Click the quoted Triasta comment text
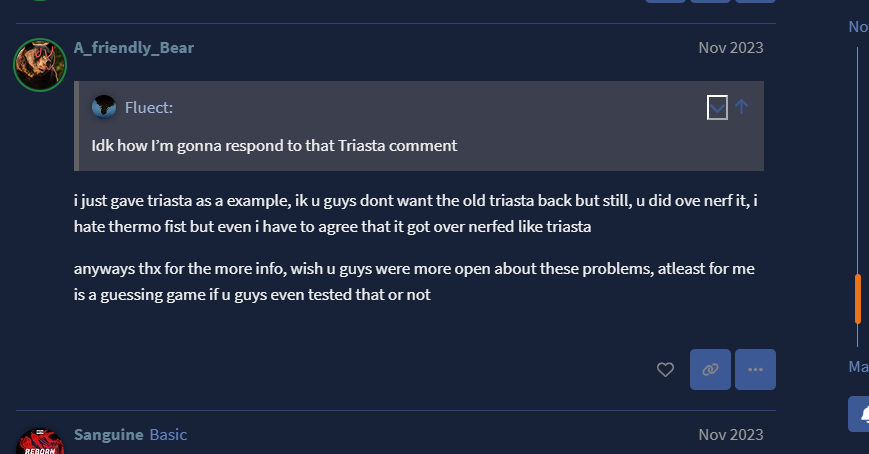The height and width of the screenshot is (454, 869). pyautogui.click(x=274, y=145)
